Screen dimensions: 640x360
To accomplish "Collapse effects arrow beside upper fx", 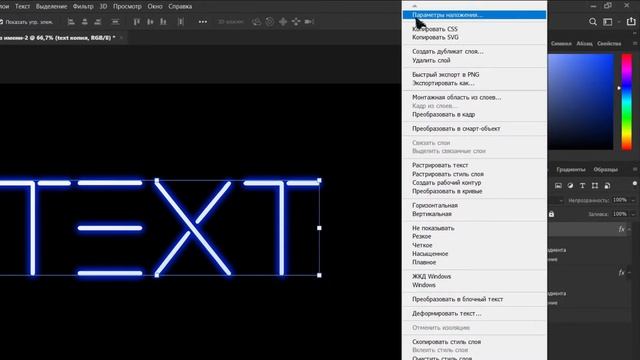I will (x=629, y=229).
